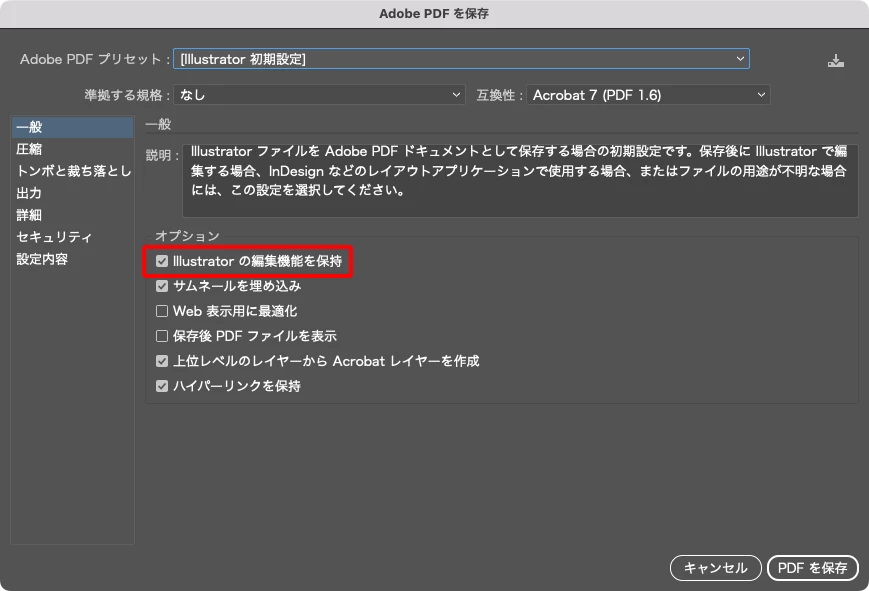Click the PDF を保存 button
Screen dimensions: 869x591
[x=812, y=568]
